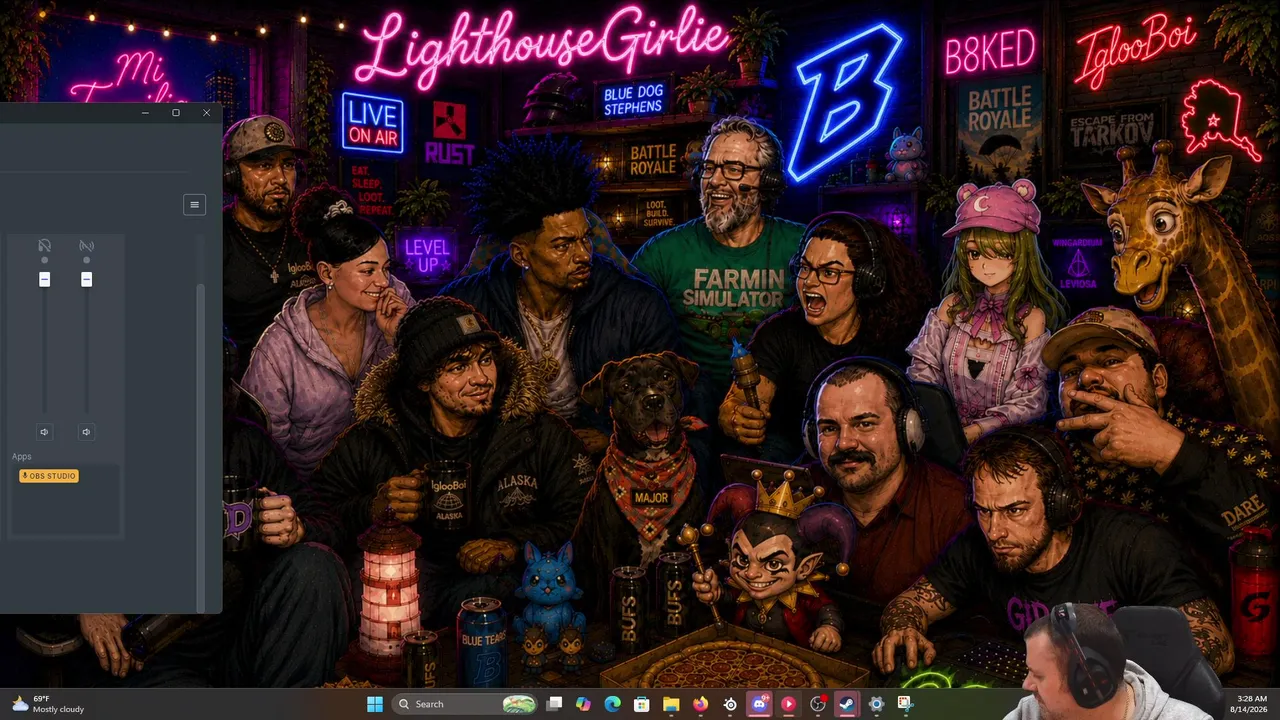Switch to Discord in the taskbar
This screenshot has width=1280, height=720.
tap(759, 704)
